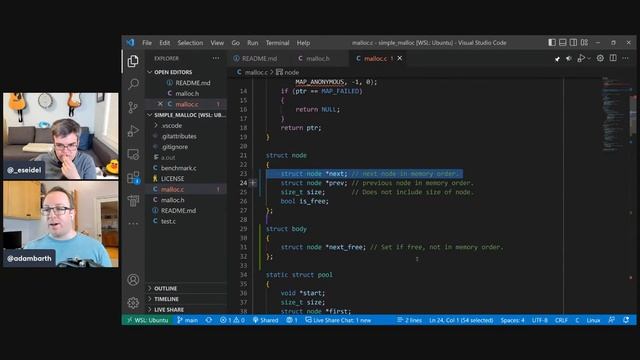This screenshot has width=640, height=360.
Task: Open the Testing view icon
Action: tap(133, 201)
